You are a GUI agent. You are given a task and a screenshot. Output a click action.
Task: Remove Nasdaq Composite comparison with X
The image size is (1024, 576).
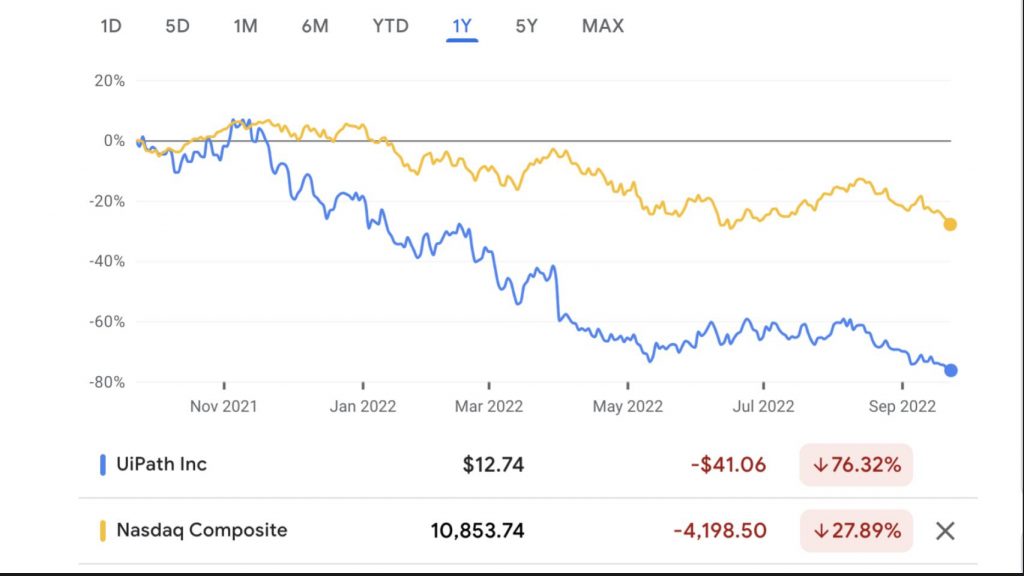[x=945, y=531]
